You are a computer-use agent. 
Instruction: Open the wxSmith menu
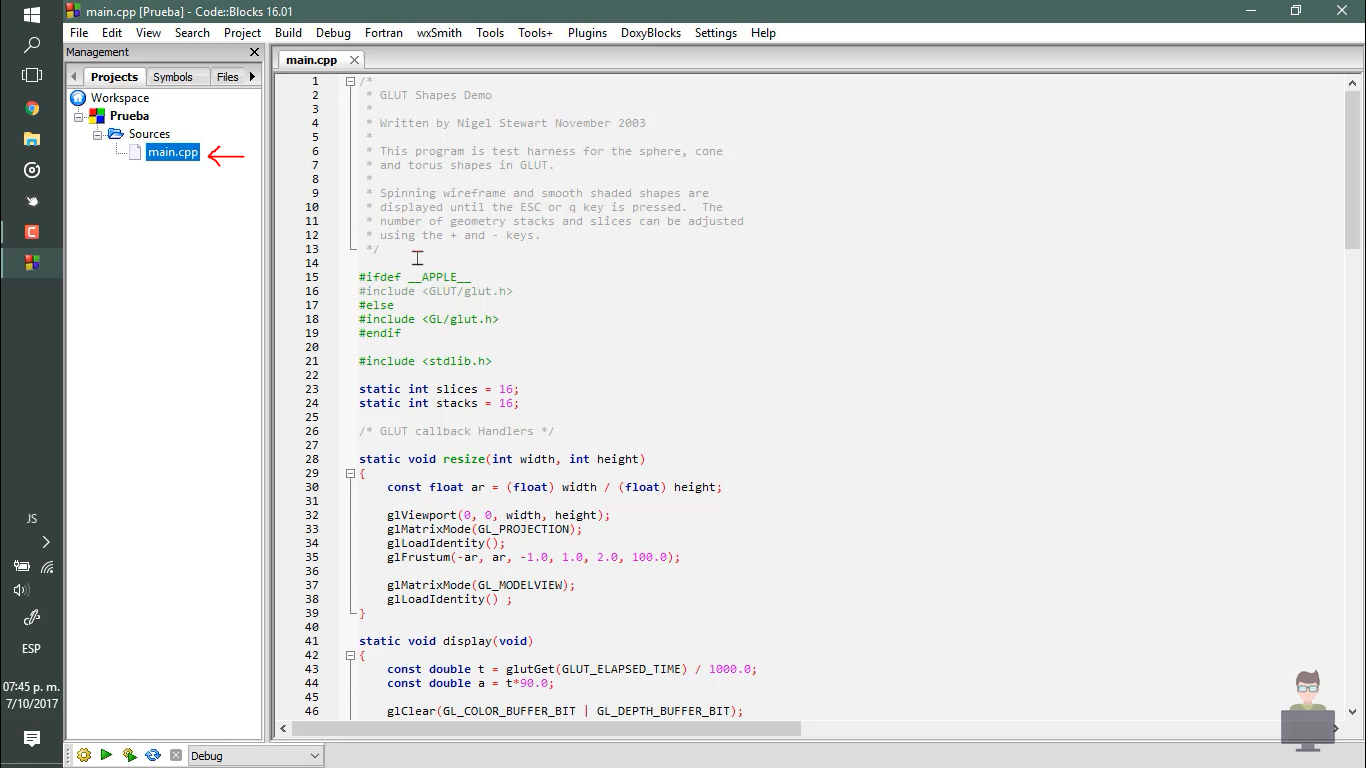[x=439, y=33]
